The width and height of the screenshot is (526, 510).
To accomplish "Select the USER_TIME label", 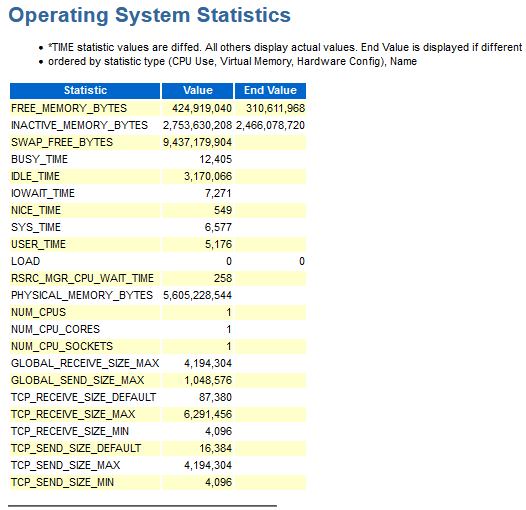I will tap(38, 244).
